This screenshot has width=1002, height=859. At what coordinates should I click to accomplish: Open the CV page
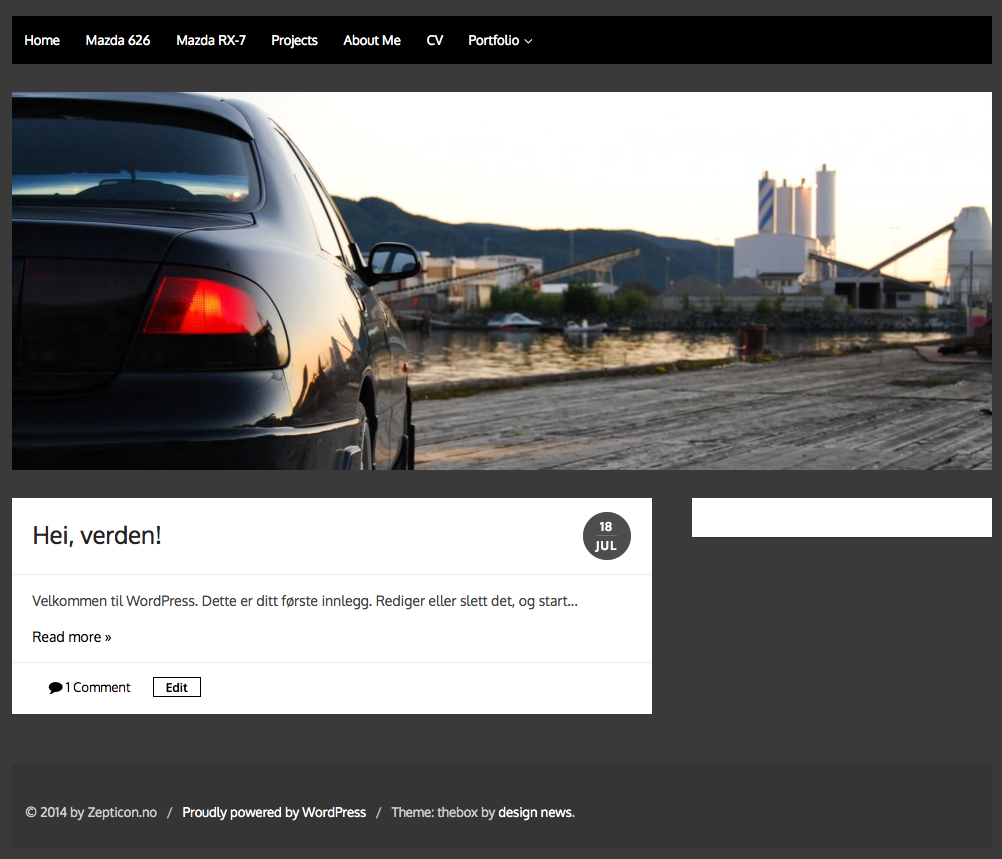(435, 40)
